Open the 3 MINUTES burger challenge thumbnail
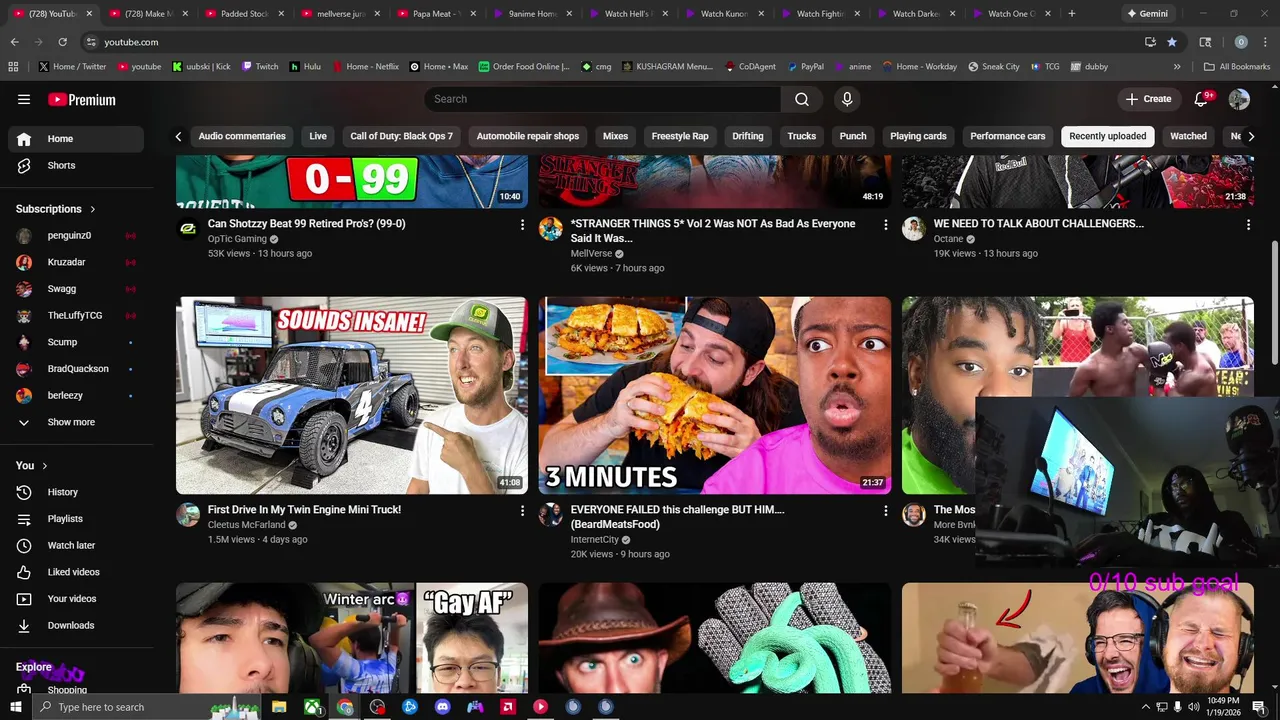Screen dimensions: 1280x720 tap(715, 395)
